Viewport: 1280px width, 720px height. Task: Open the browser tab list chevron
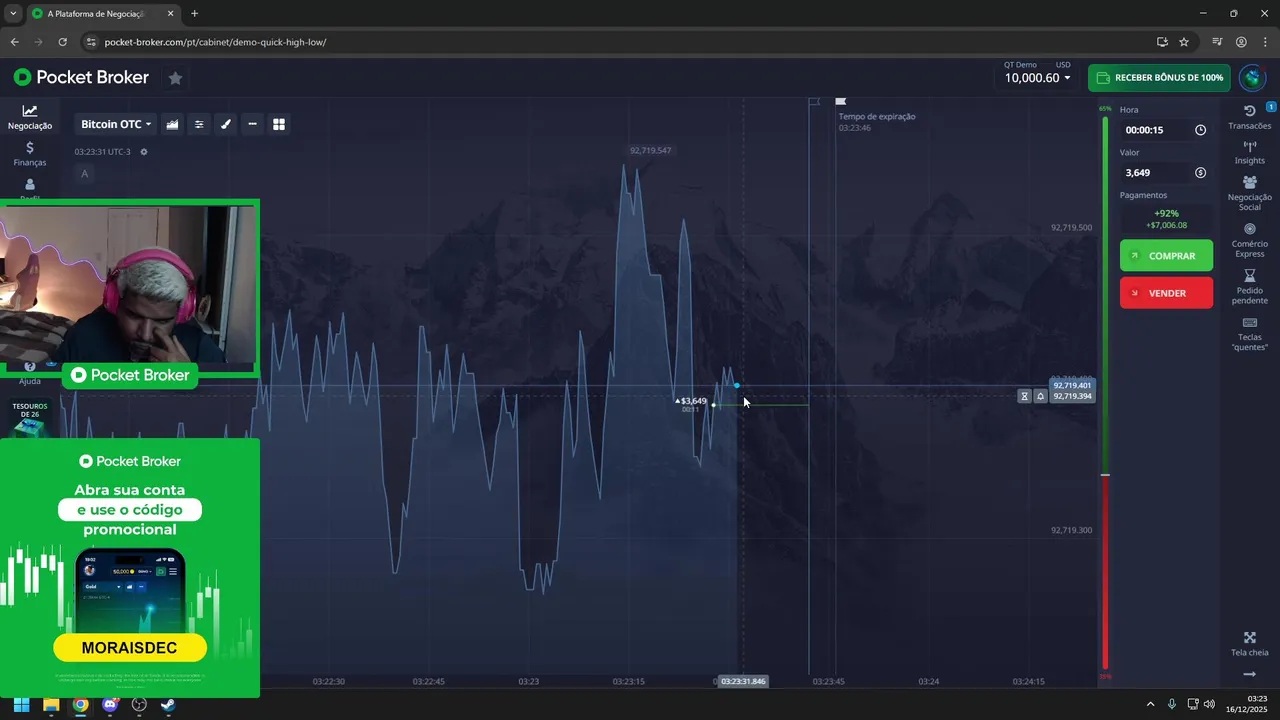(x=13, y=14)
